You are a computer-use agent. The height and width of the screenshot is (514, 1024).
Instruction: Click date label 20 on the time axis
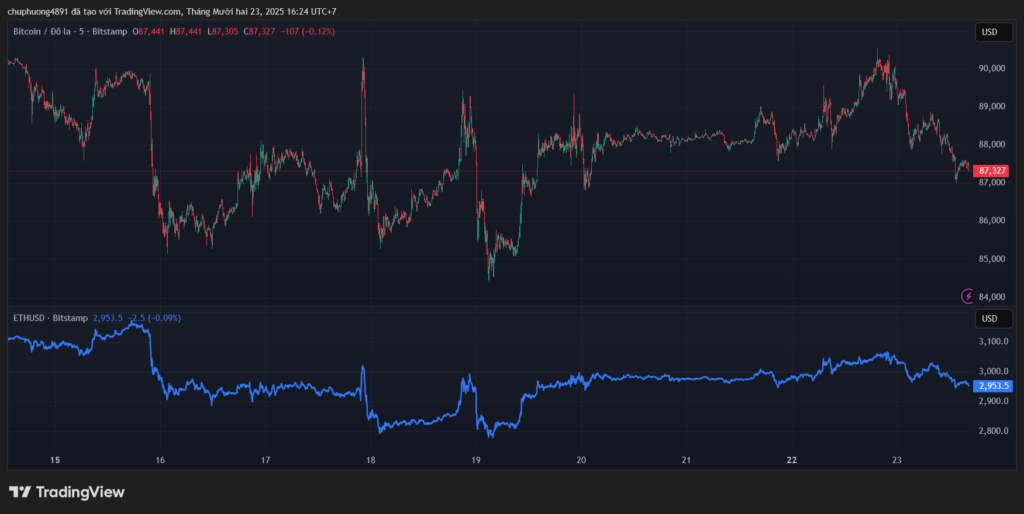pyautogui.click(x=581, y=460)
